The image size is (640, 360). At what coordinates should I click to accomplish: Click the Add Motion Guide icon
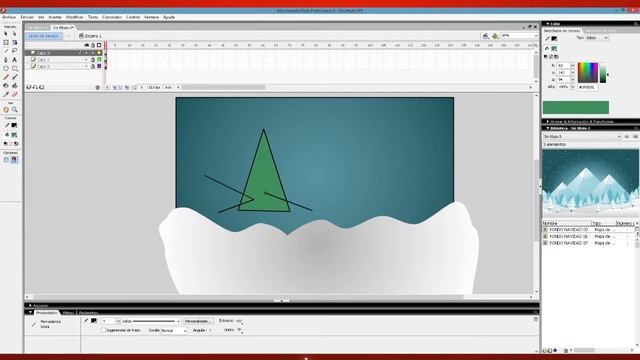coord(35,87)
